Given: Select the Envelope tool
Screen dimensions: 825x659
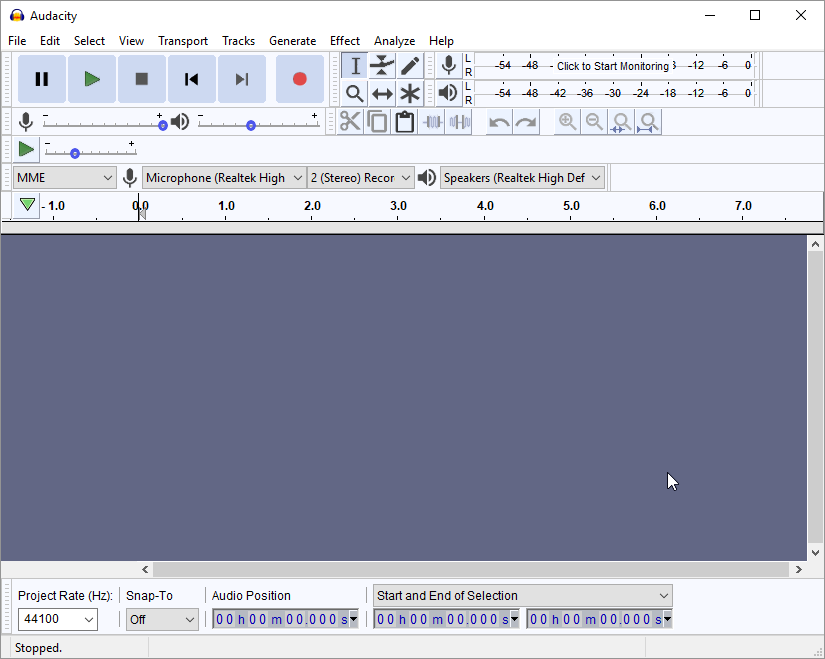Looking at the screenshot, I should [x=382, y=66].
